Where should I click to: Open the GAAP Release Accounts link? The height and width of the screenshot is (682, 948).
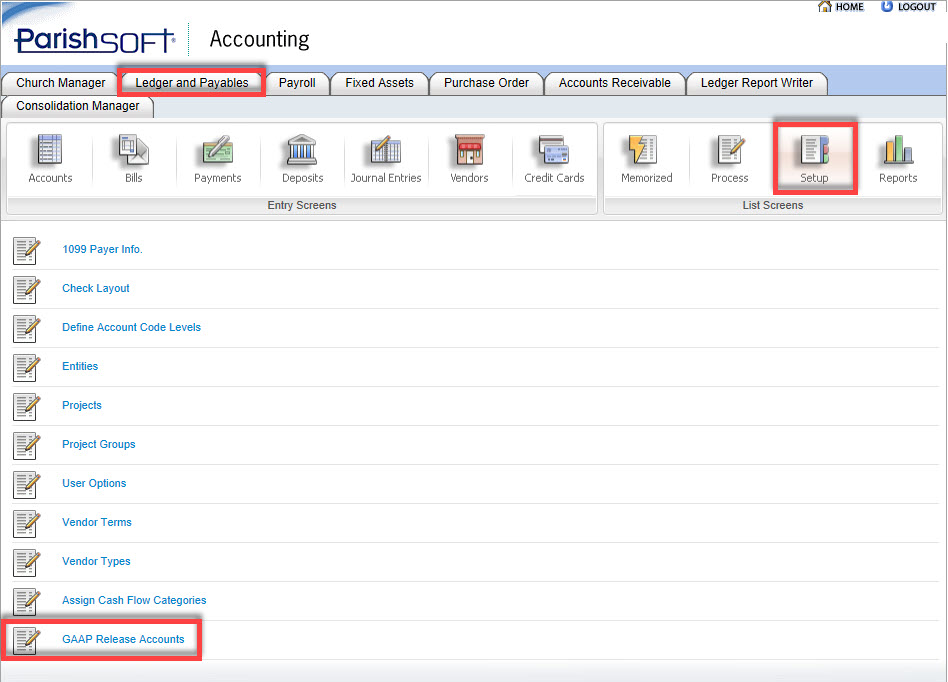tap(123, 639)
